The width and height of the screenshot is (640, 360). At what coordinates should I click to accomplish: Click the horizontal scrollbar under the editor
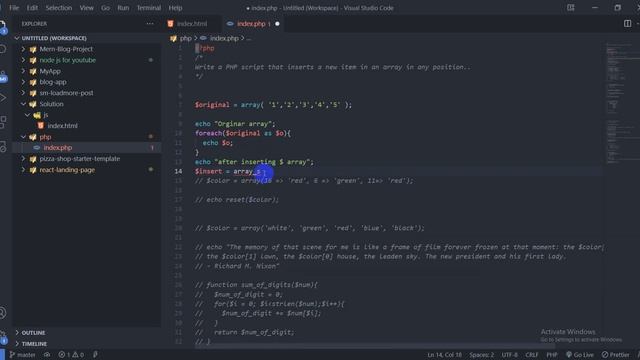pos(376,346)
